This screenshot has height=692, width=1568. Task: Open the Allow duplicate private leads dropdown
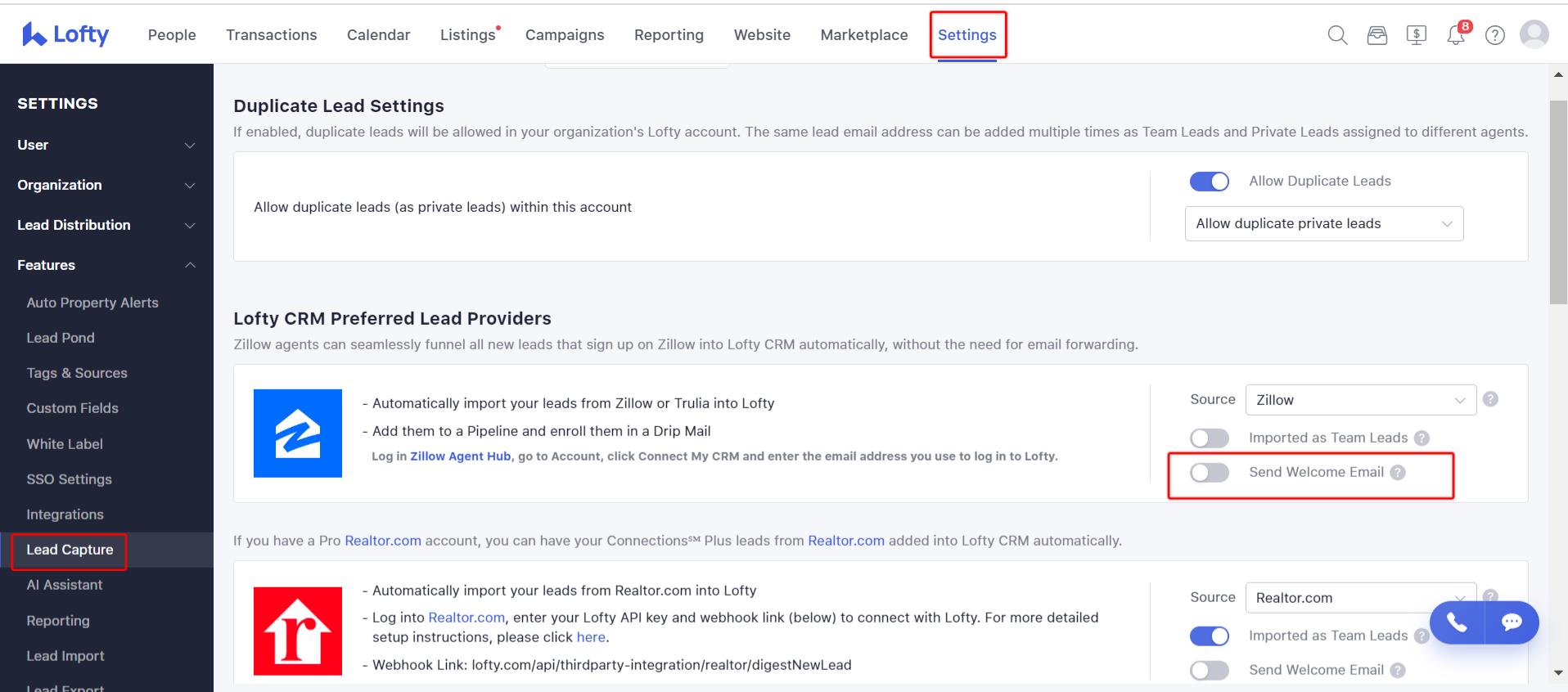point(1324,224)
